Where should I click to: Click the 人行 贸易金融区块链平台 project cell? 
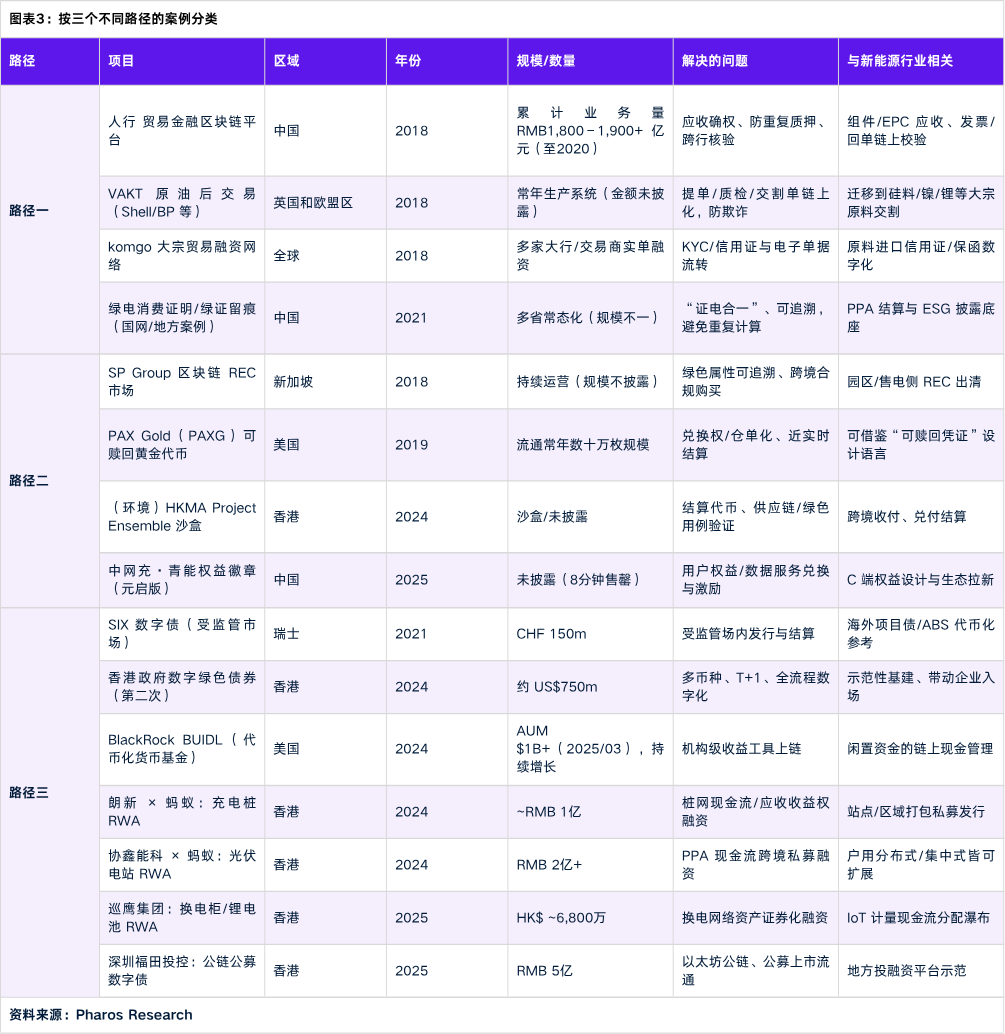pyautogui.click(x=180, y=131)
